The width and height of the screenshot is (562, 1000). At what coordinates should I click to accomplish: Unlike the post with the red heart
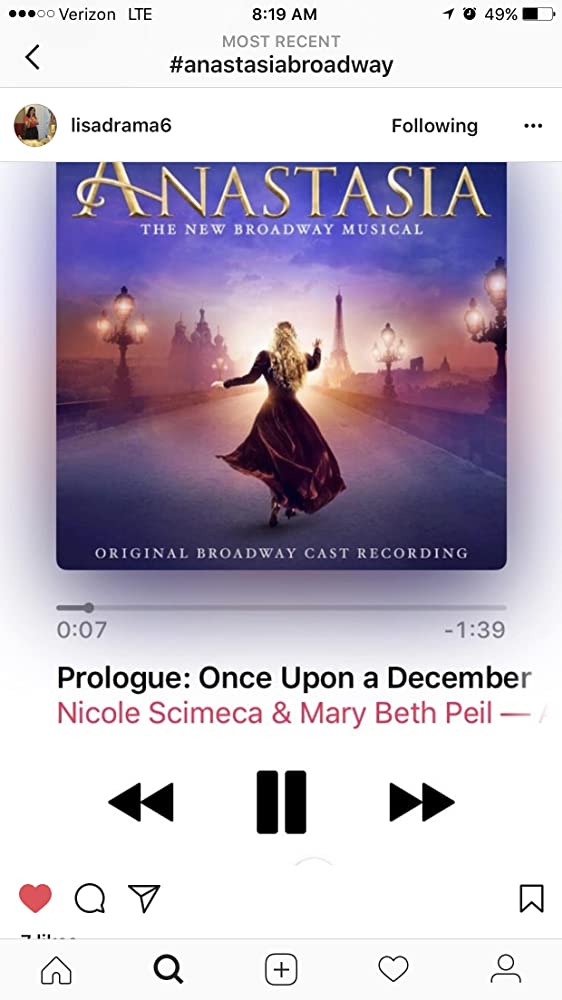coord(35,898)
